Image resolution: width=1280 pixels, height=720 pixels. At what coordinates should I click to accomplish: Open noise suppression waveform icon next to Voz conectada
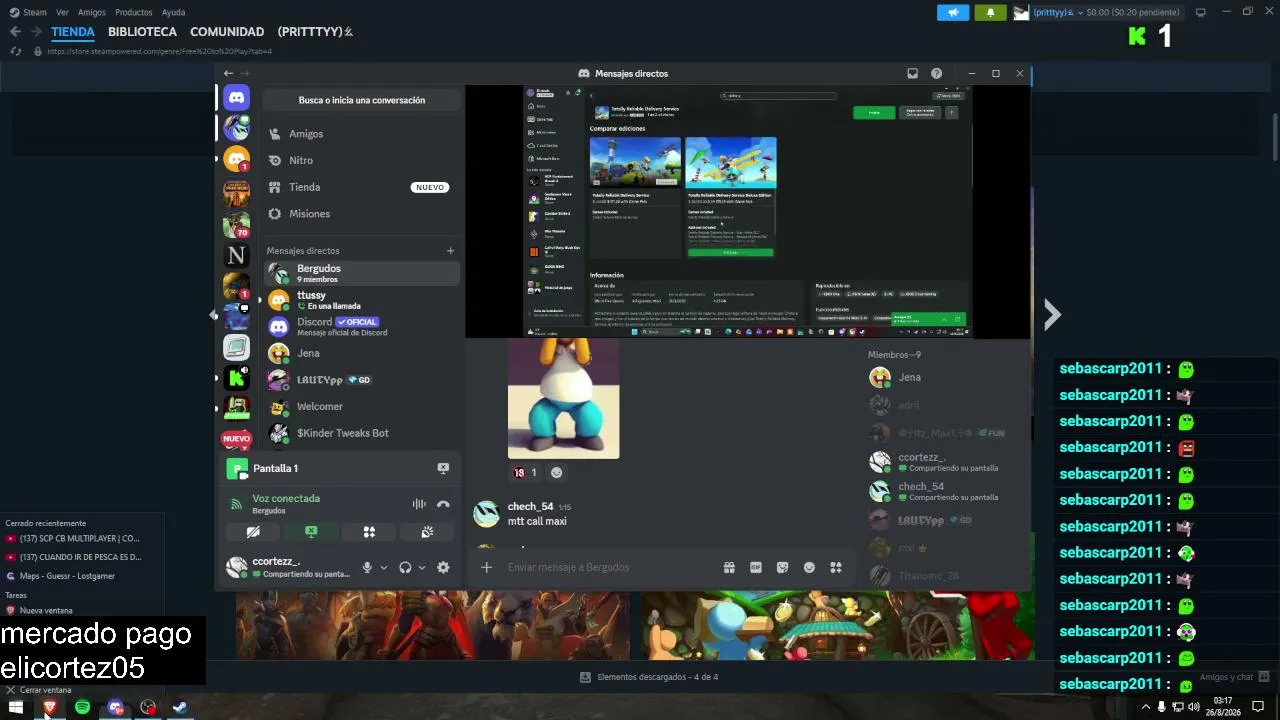point(419,504)
